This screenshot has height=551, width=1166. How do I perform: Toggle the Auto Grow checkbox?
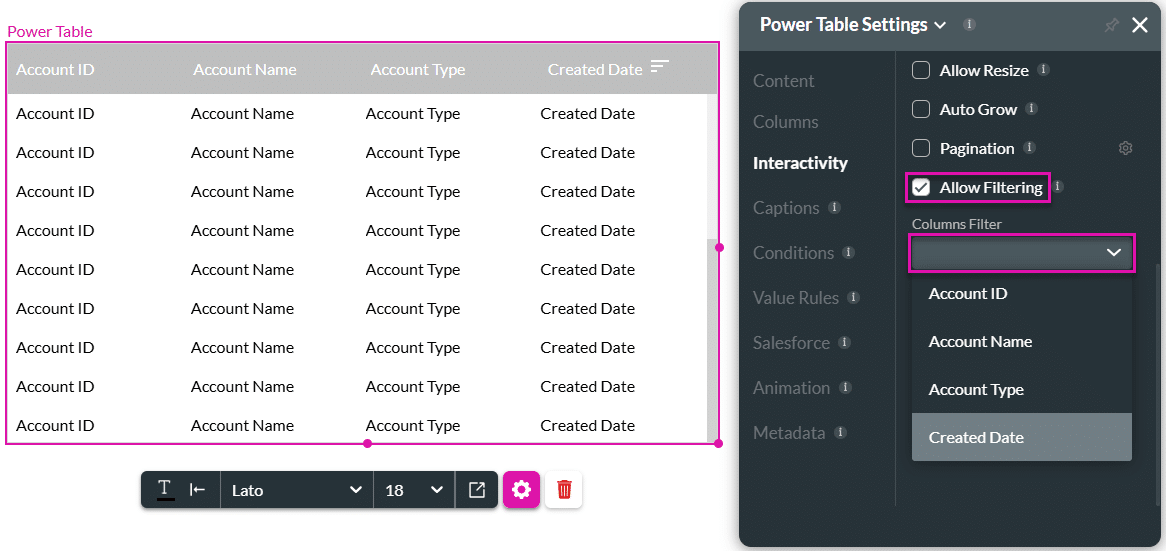point(921,109)
